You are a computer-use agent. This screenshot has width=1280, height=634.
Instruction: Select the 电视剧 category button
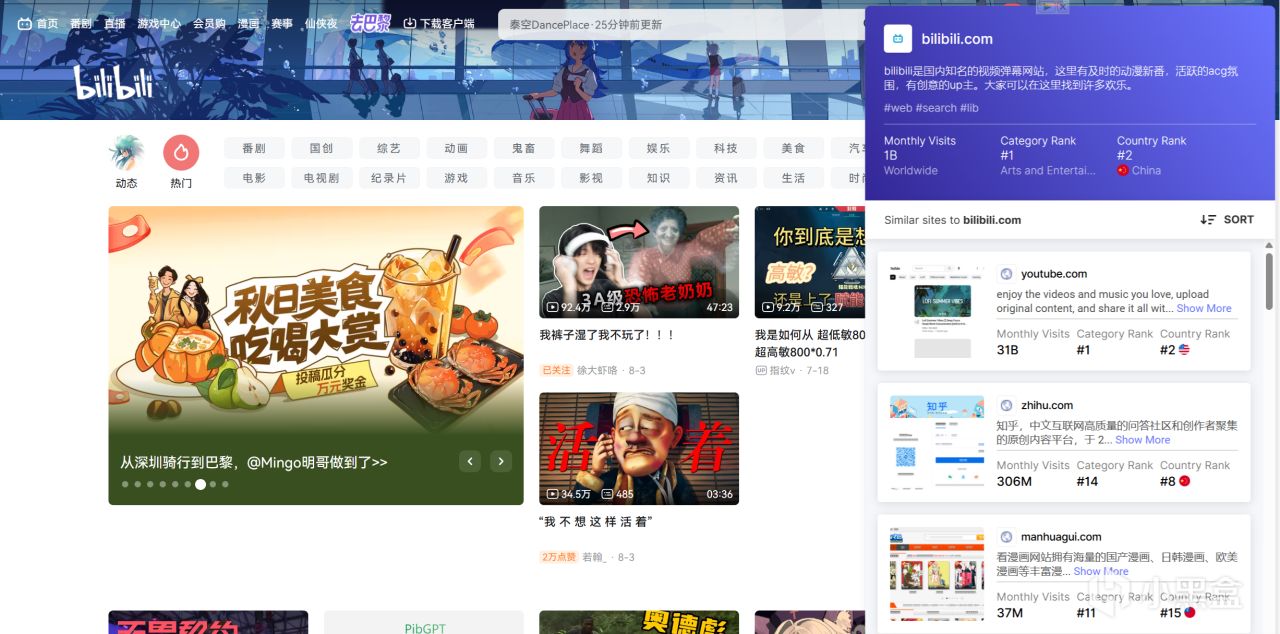click(322, 178)
